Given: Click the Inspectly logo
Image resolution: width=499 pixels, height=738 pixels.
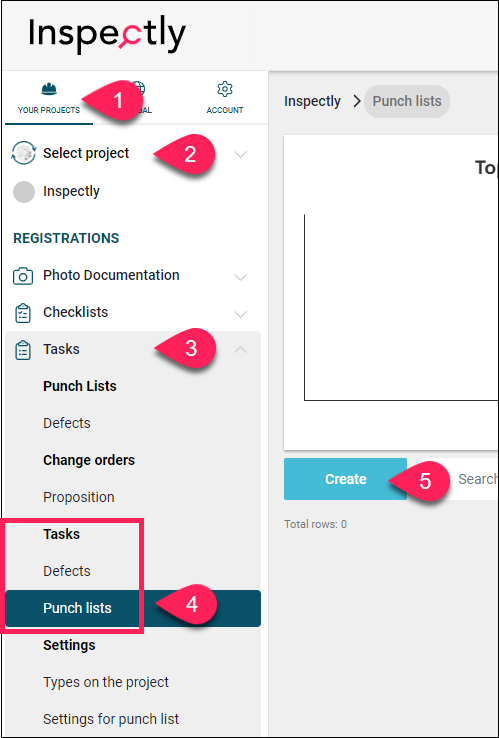Looking at the screenshot, I should (x=107, y=35).
